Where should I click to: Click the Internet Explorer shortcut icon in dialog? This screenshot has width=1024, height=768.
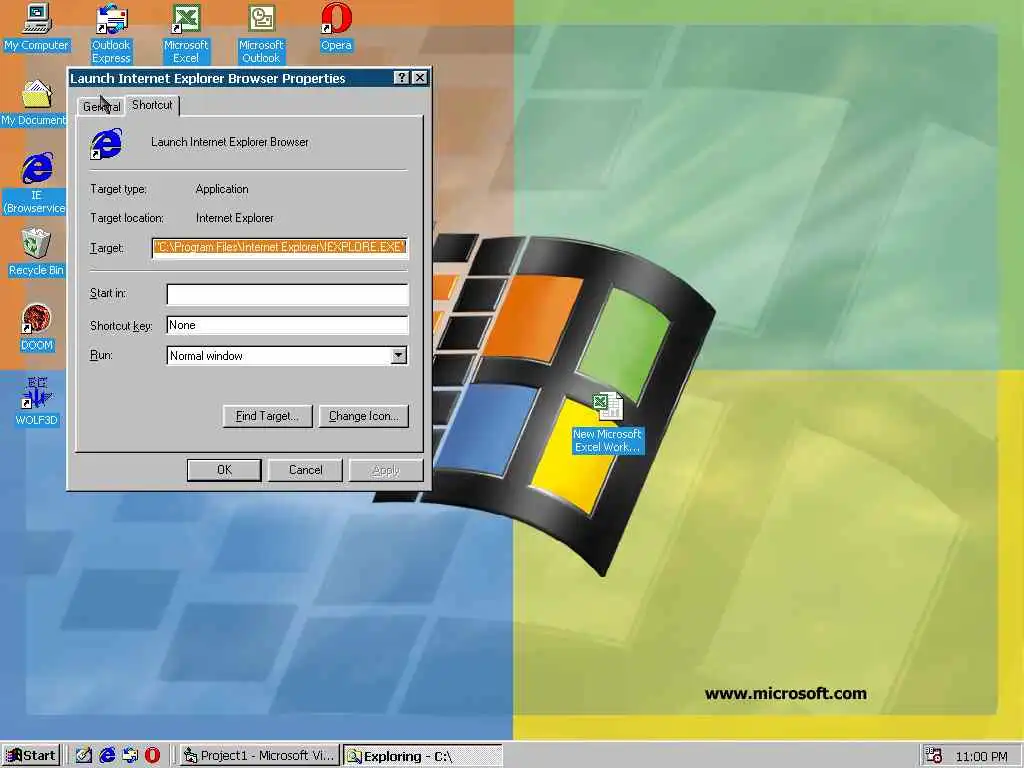pos(106,144)
